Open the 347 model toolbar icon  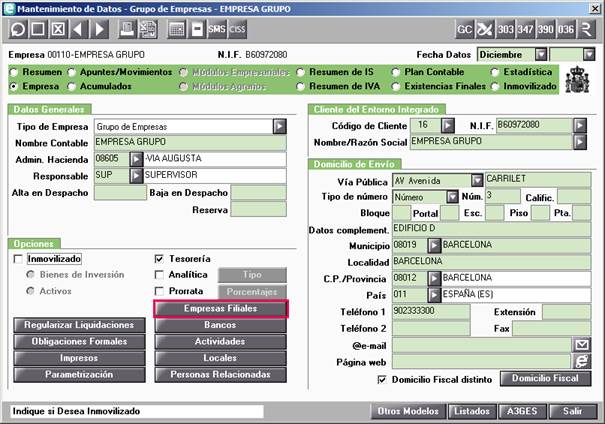(526, 29)
